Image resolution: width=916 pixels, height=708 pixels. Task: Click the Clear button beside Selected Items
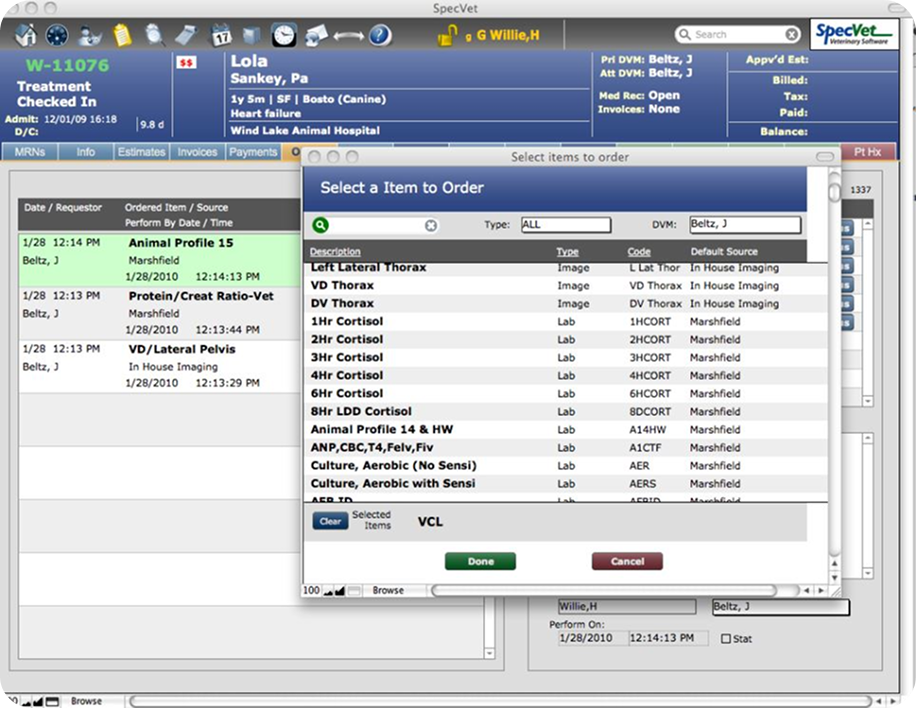[330, 521]
